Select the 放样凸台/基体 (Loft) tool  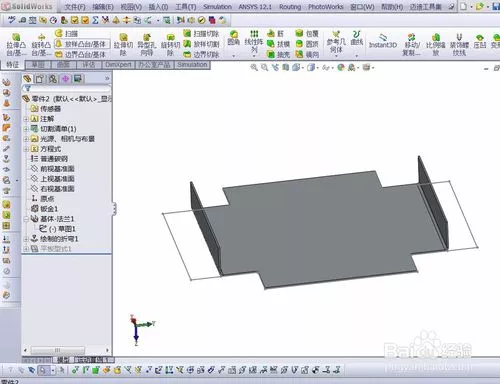pos(82,44)
